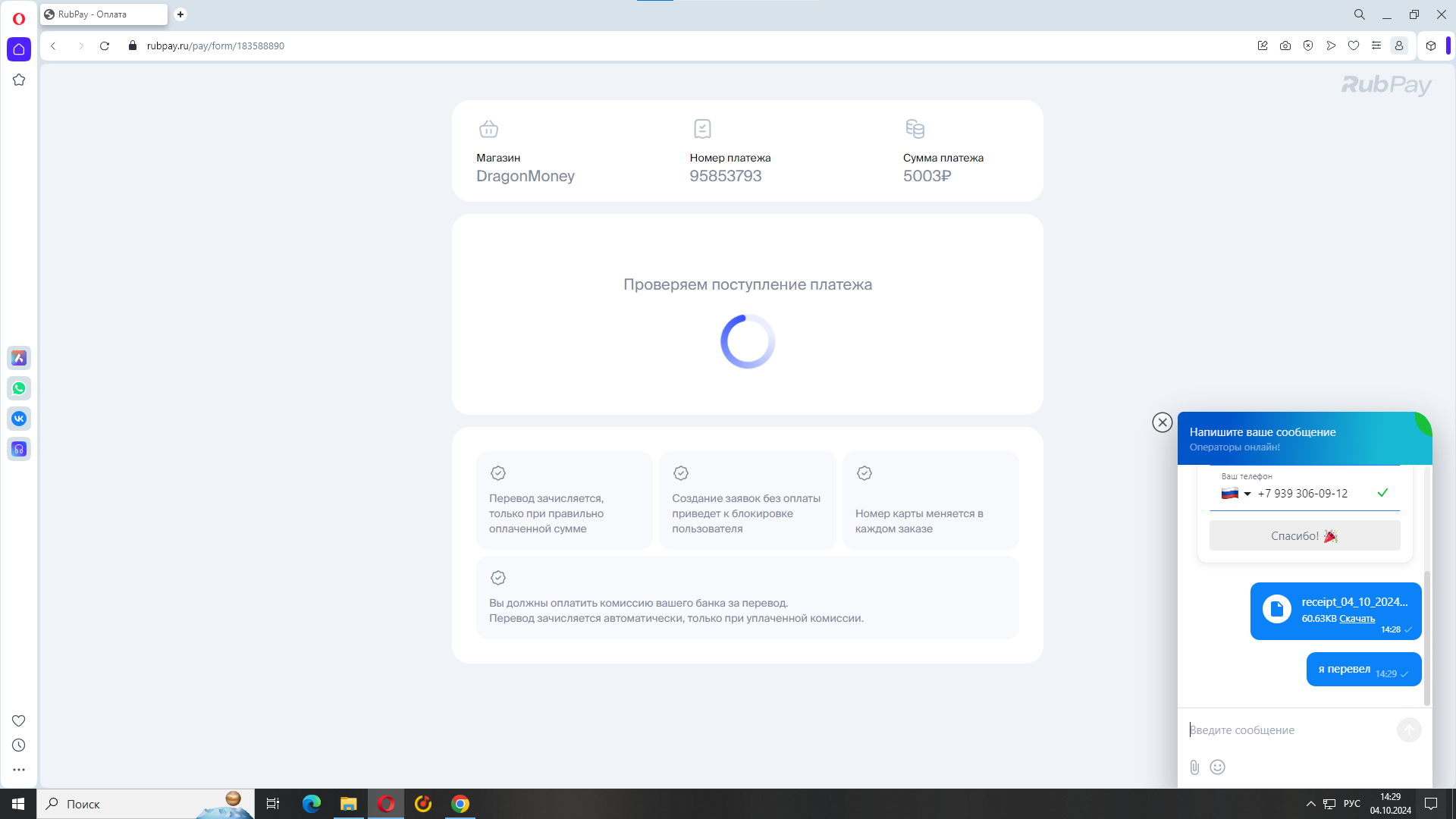Click the я перевел chat message
Viewport: 1456px width, 819px height.
[1363, 670]
